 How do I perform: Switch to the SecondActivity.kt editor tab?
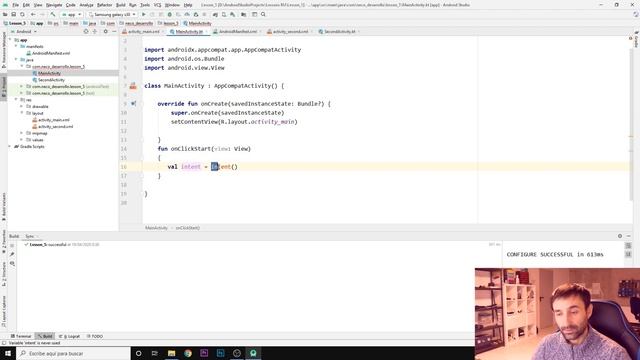point(340,31)
